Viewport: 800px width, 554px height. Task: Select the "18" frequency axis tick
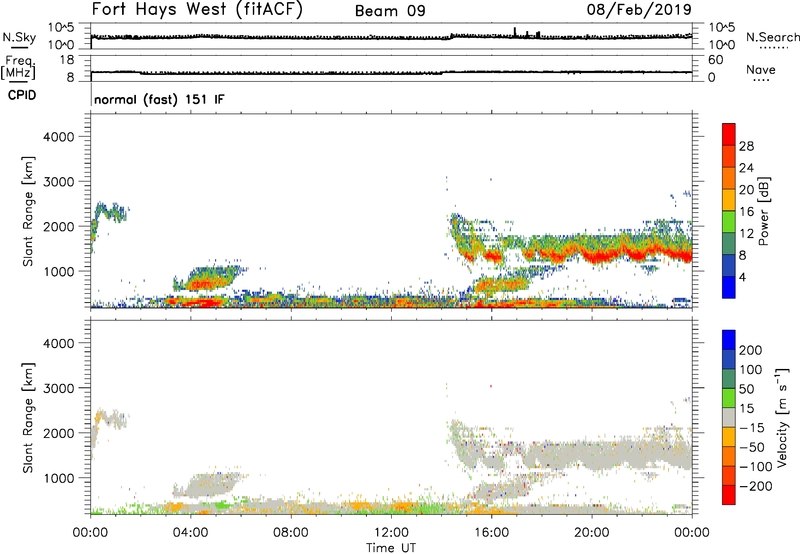click(67, 60)
